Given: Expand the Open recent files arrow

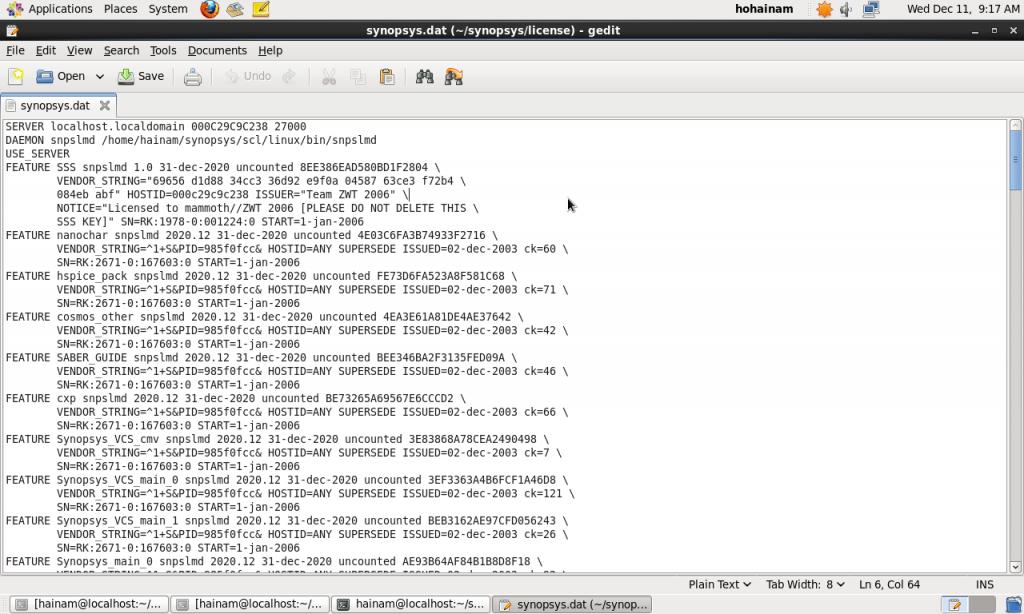Looking at the screenshot, I should coord(100,76).
